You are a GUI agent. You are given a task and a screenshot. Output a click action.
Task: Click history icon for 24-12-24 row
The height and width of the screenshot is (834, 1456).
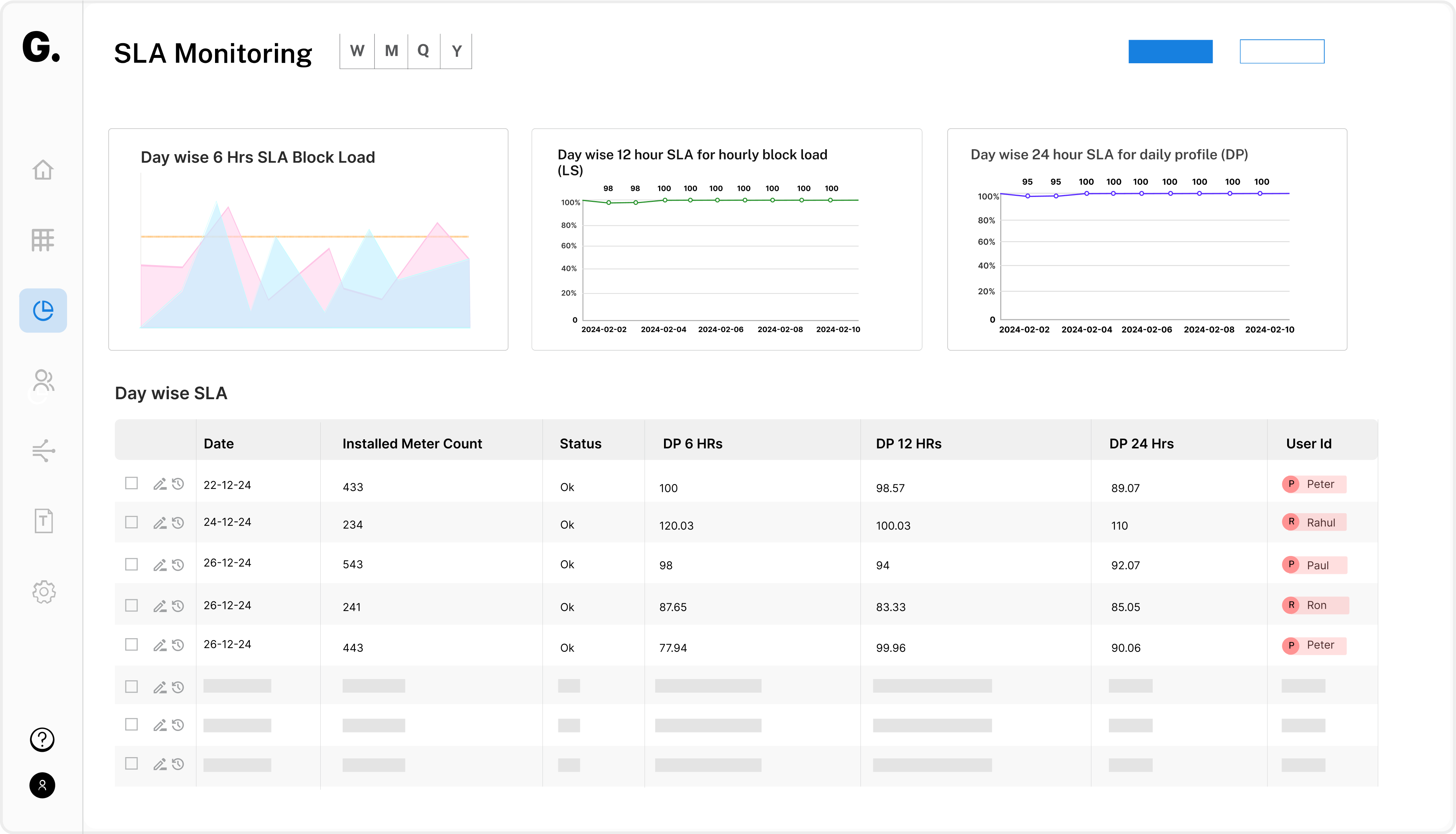coord(178,522)
